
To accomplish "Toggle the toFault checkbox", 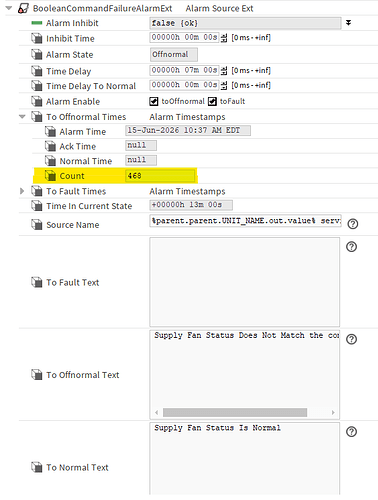I will [x=212, y=101].
